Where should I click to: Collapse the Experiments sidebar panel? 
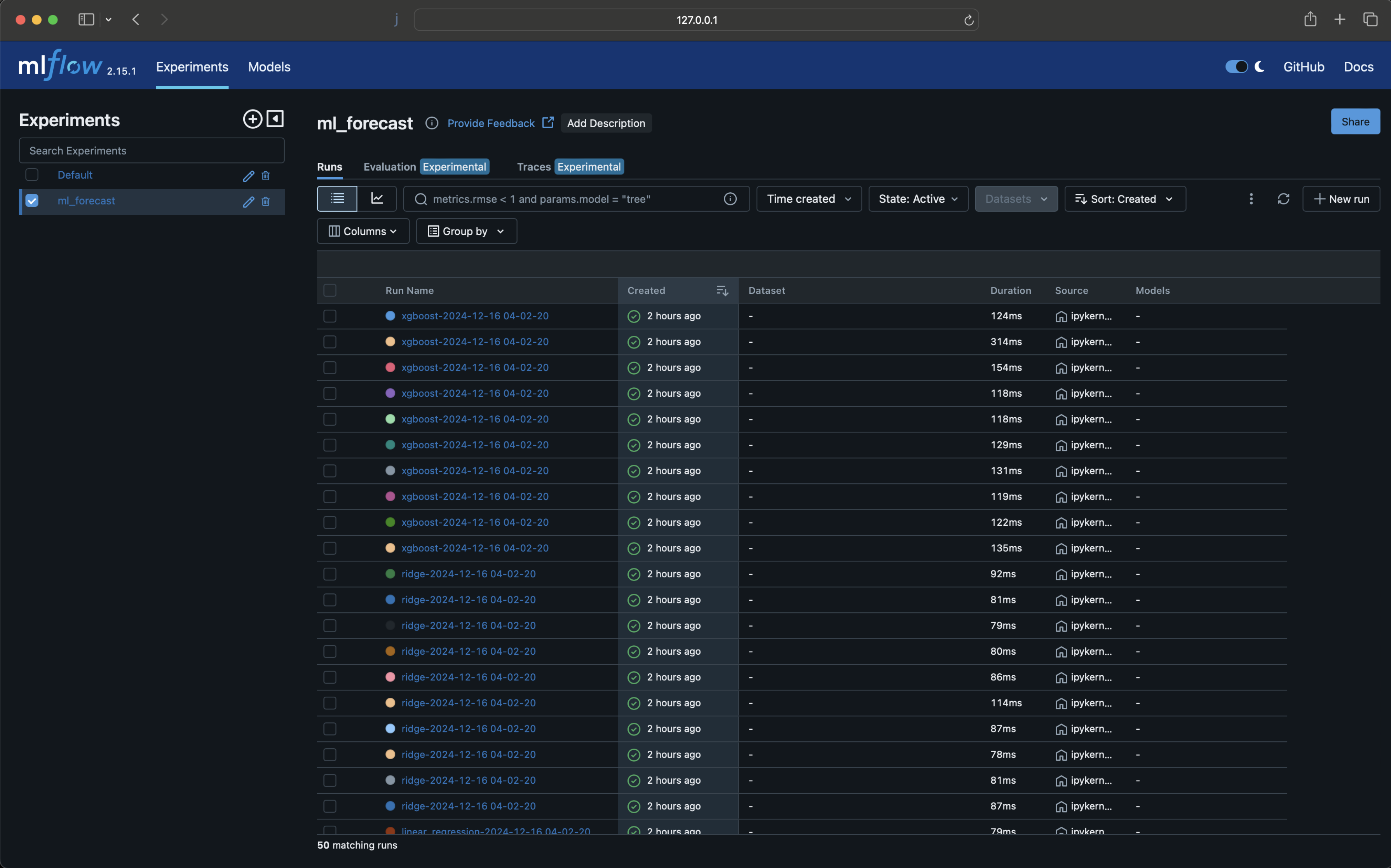coord(275,119)
